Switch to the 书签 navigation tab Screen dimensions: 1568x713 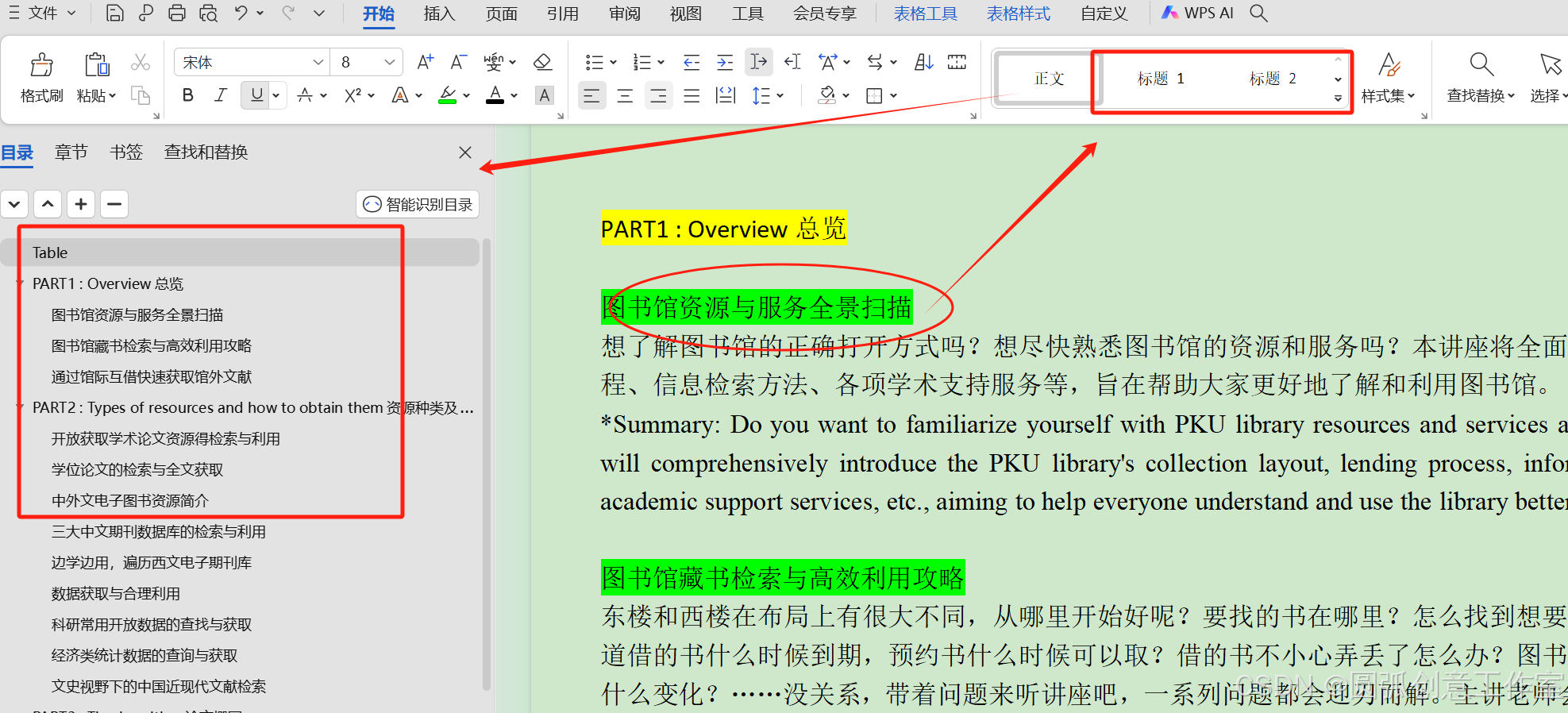(x=126, y=152)
